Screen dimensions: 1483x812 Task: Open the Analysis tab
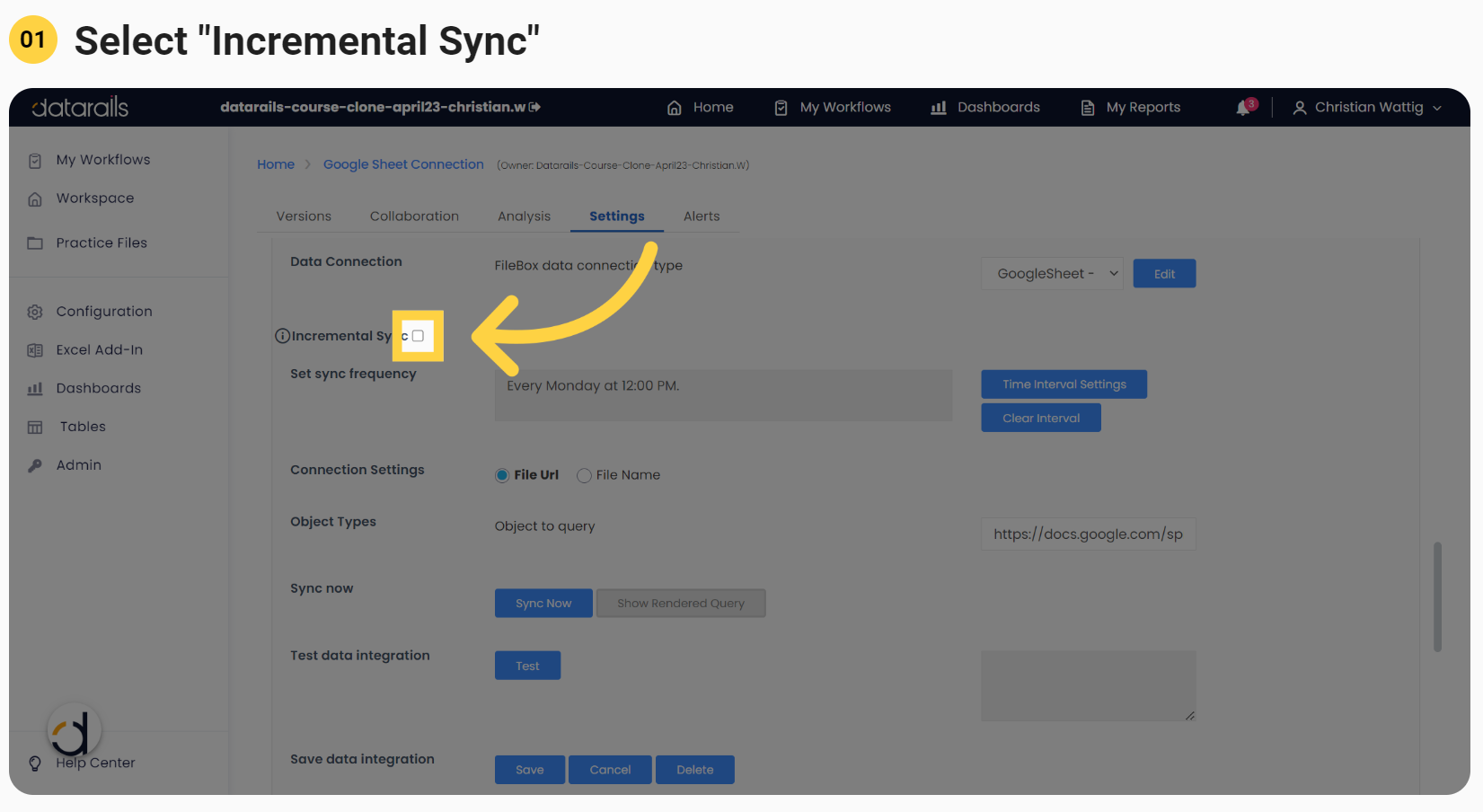click(x=524, y=216)
